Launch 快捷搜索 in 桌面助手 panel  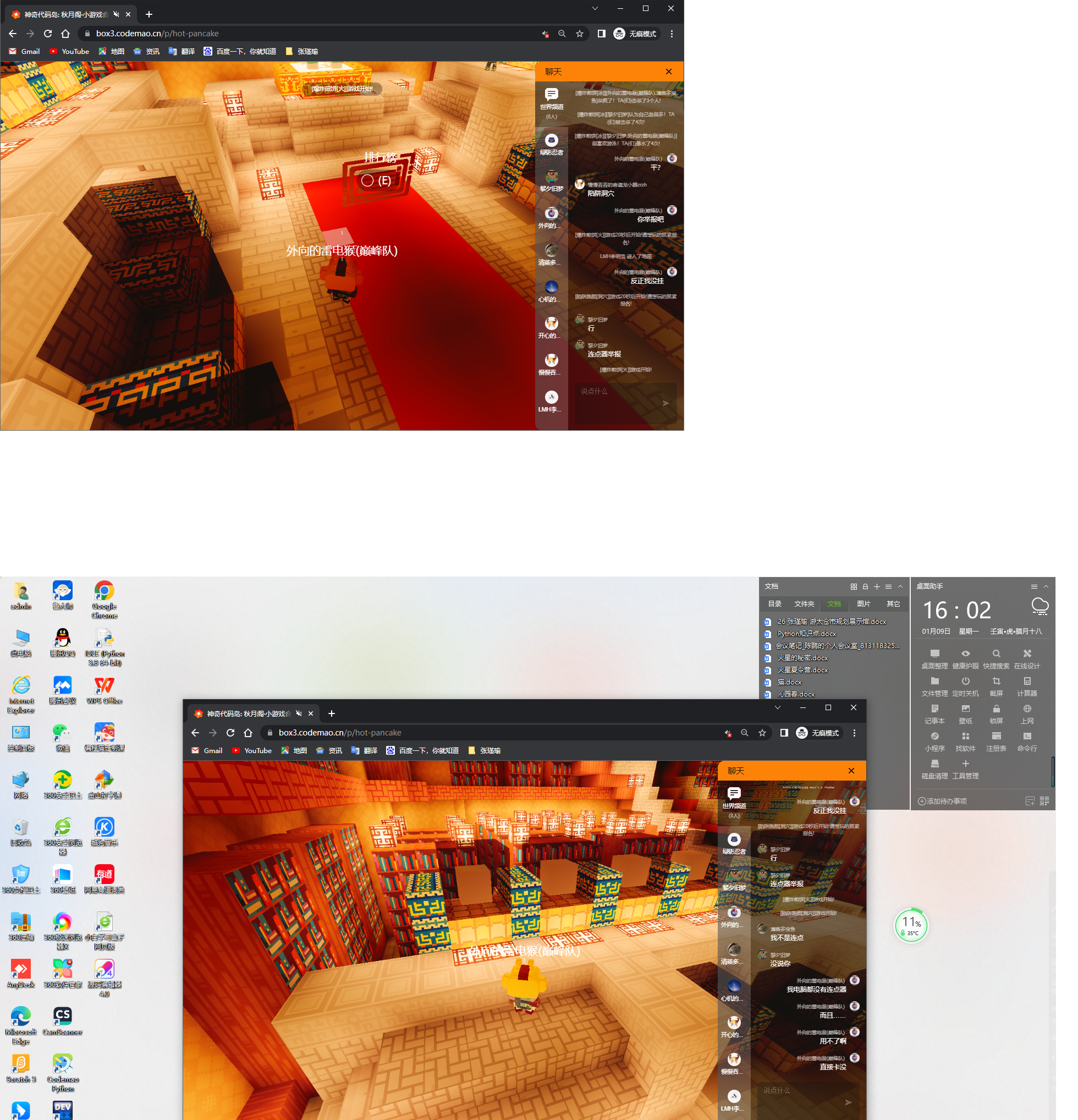click(996, 658)
